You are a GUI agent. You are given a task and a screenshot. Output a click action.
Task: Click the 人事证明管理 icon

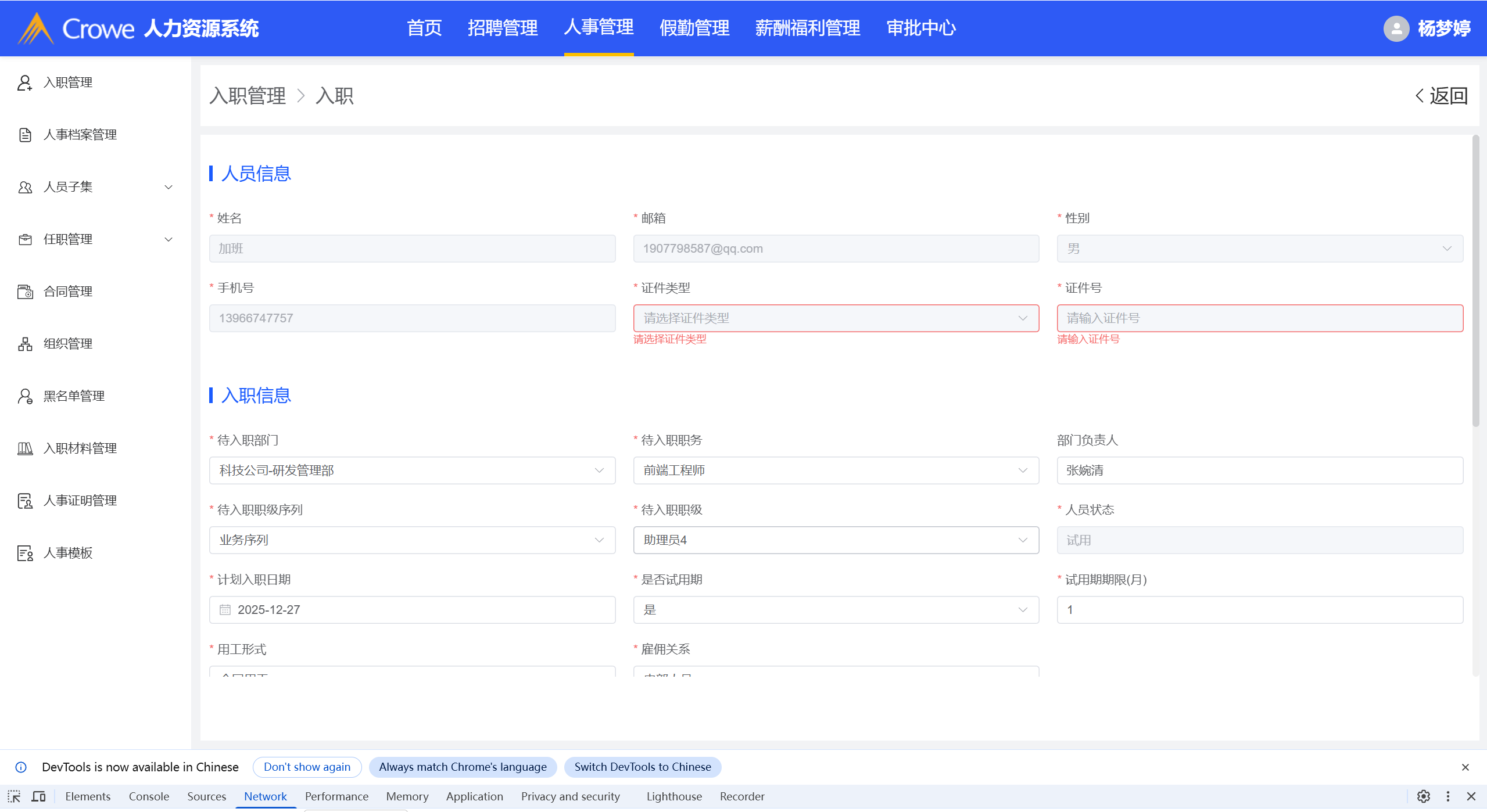tap(24, 501)
